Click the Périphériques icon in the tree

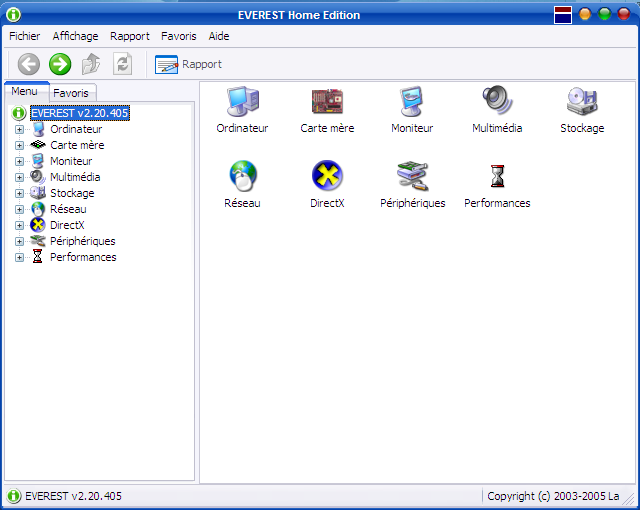coord(38,241)
